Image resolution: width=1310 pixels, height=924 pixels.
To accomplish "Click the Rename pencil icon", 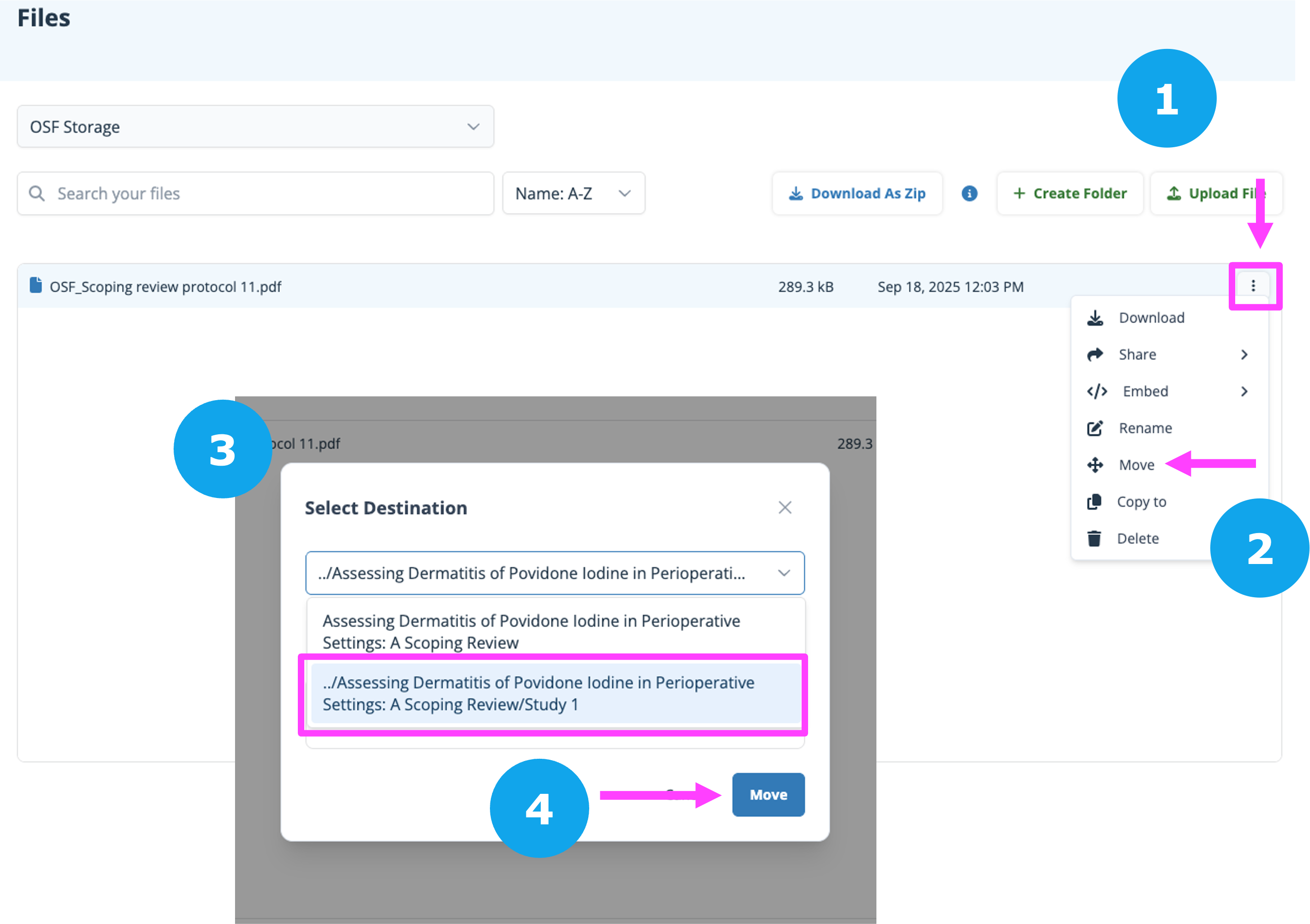I will click(1095, 428).
